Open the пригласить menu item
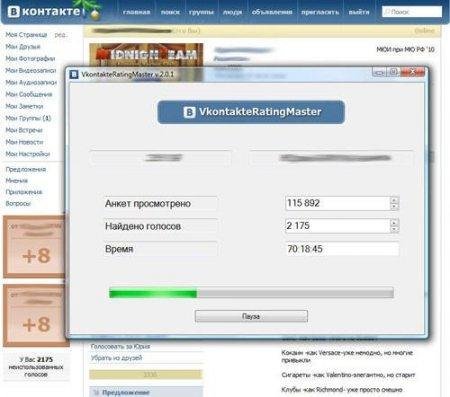450x397 pixels. 320,12
